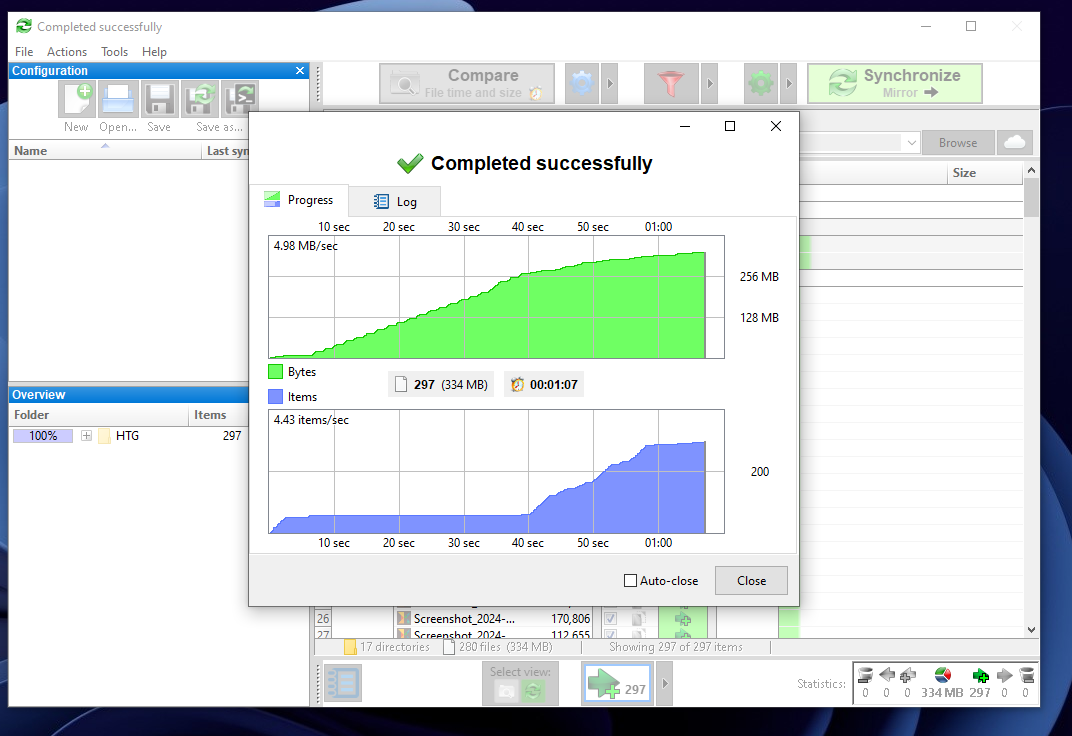The width and height of the screenshot is (1072, 736).
Task: Click the update left arrow statistics icon
Action: pos(887,675)
